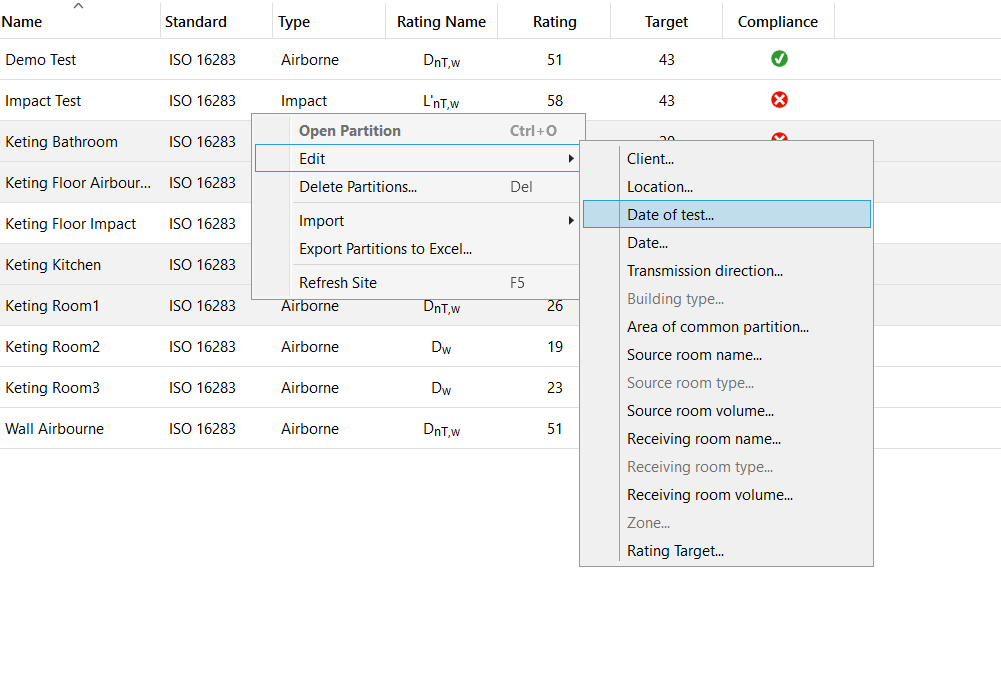Choose 'Date of test...' in the Edit submenu
The height and width of the screenshot is (673, 1001).
coord(670,215)
